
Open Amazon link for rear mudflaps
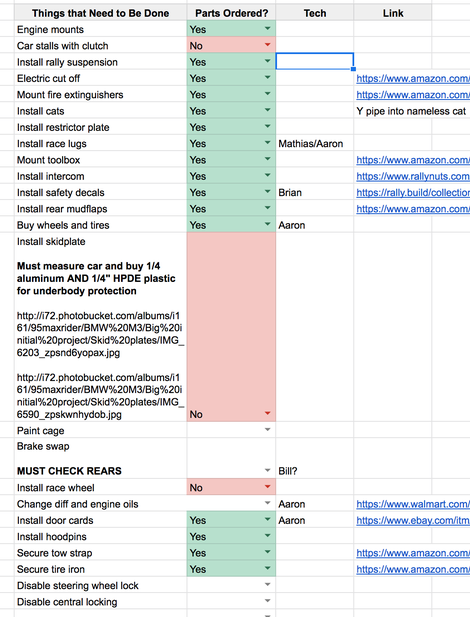point(413,209)
